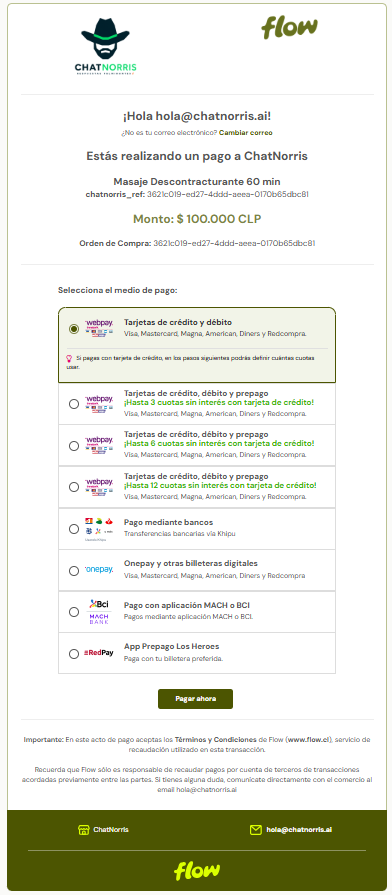Click "¡Hasta 6 cuotas sin interés" green text
The image size is (392, 895).
click(219, 444)
